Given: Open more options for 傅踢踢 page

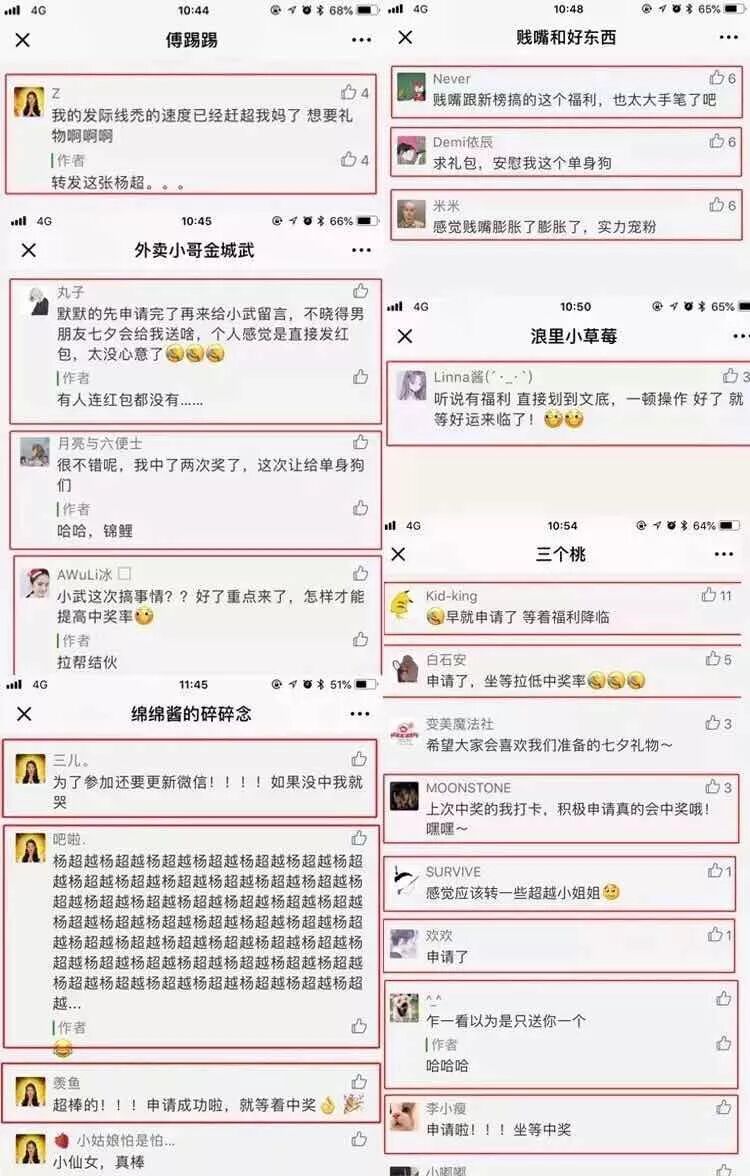Looking at the screenshot, I should pos(362,40).
